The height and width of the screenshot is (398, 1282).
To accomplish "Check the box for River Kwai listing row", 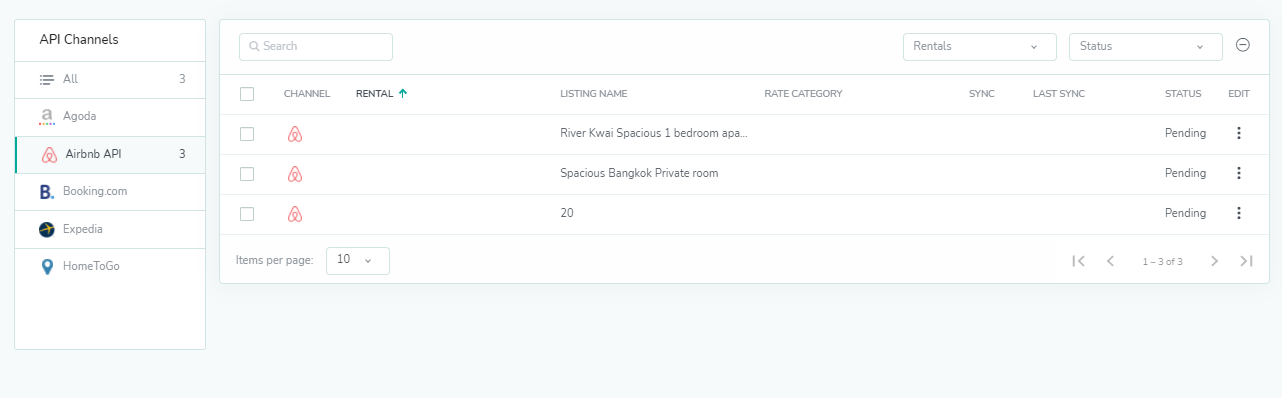I will [247, 134].
